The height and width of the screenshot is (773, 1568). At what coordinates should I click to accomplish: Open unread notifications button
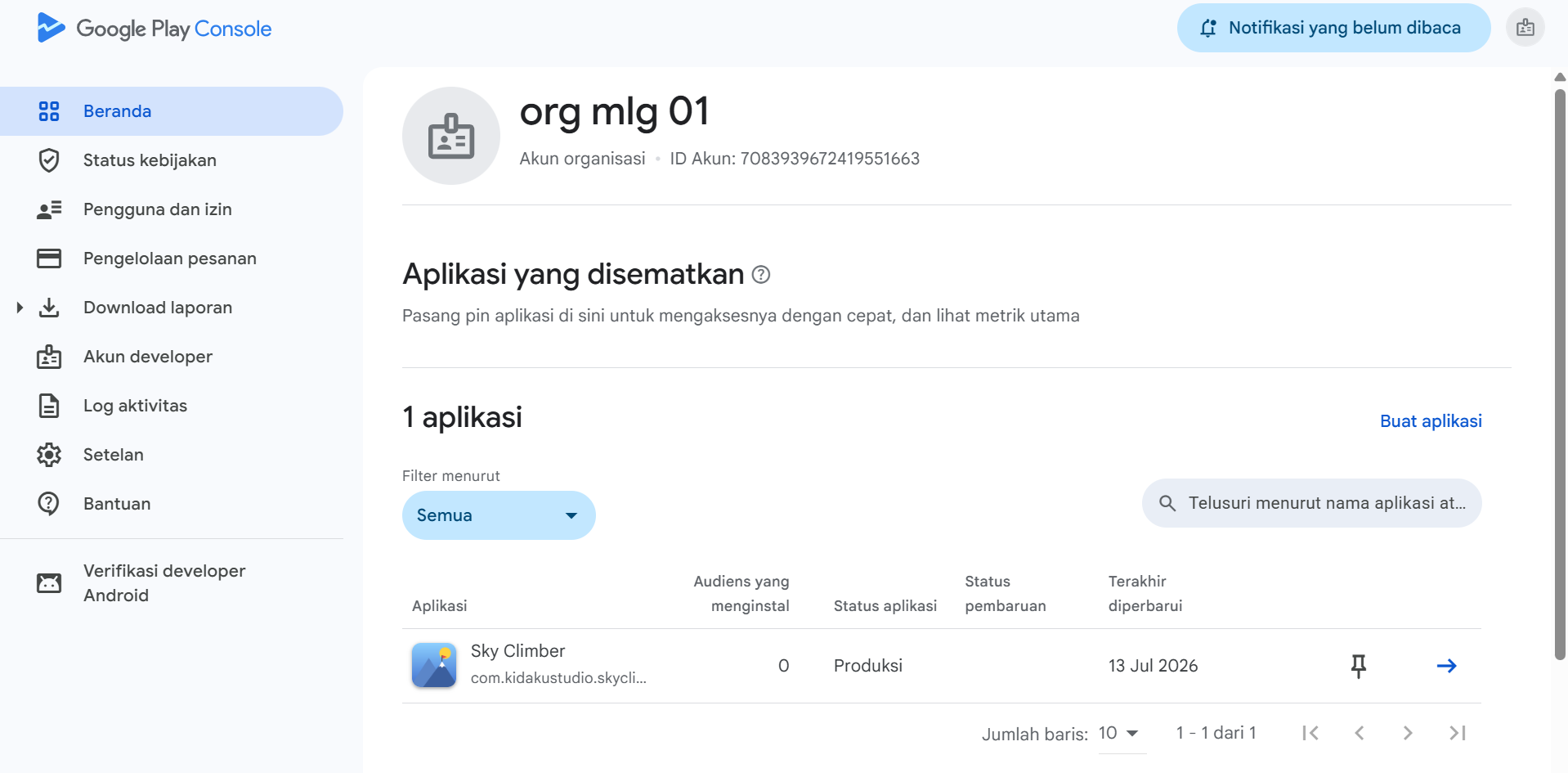tap(1333, 28)
